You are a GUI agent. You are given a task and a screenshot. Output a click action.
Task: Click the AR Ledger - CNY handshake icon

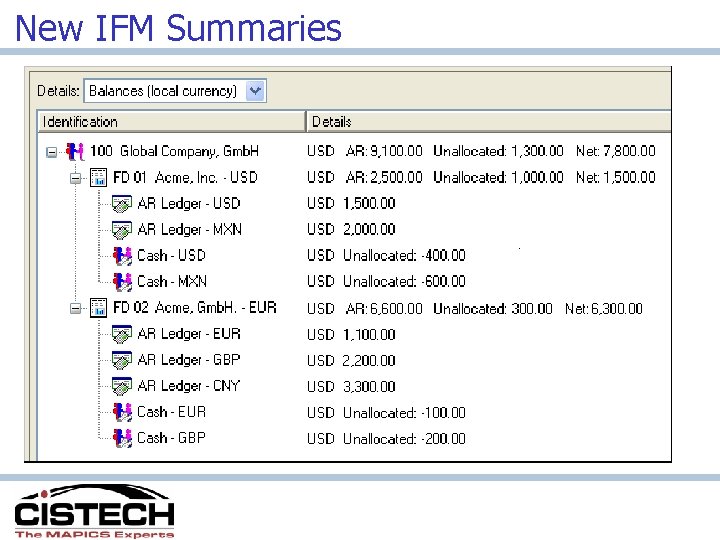point(122,386)
